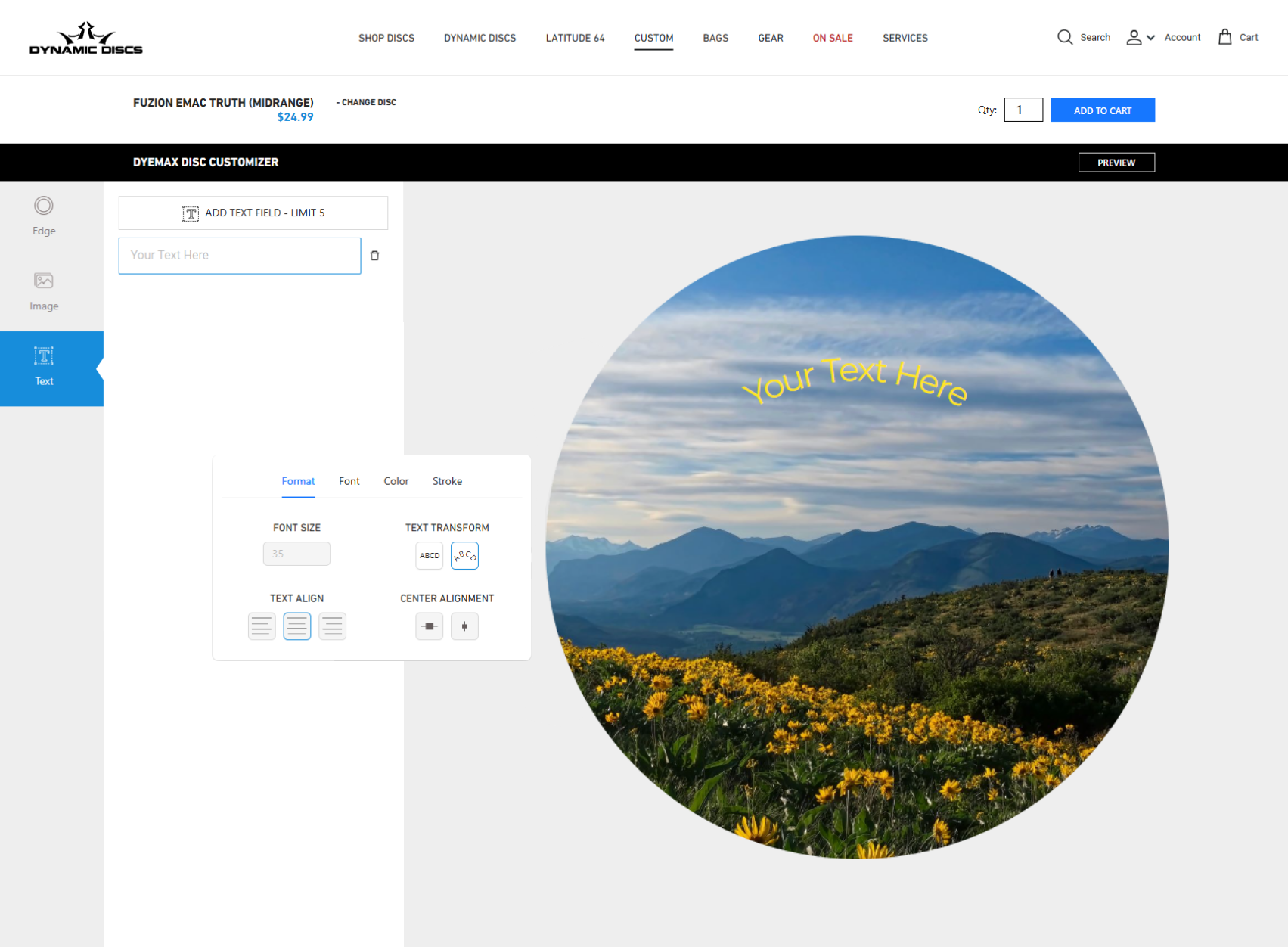This screenshot has height=947, width=1288.
Task: Open the Services menu
Action: 905,38
